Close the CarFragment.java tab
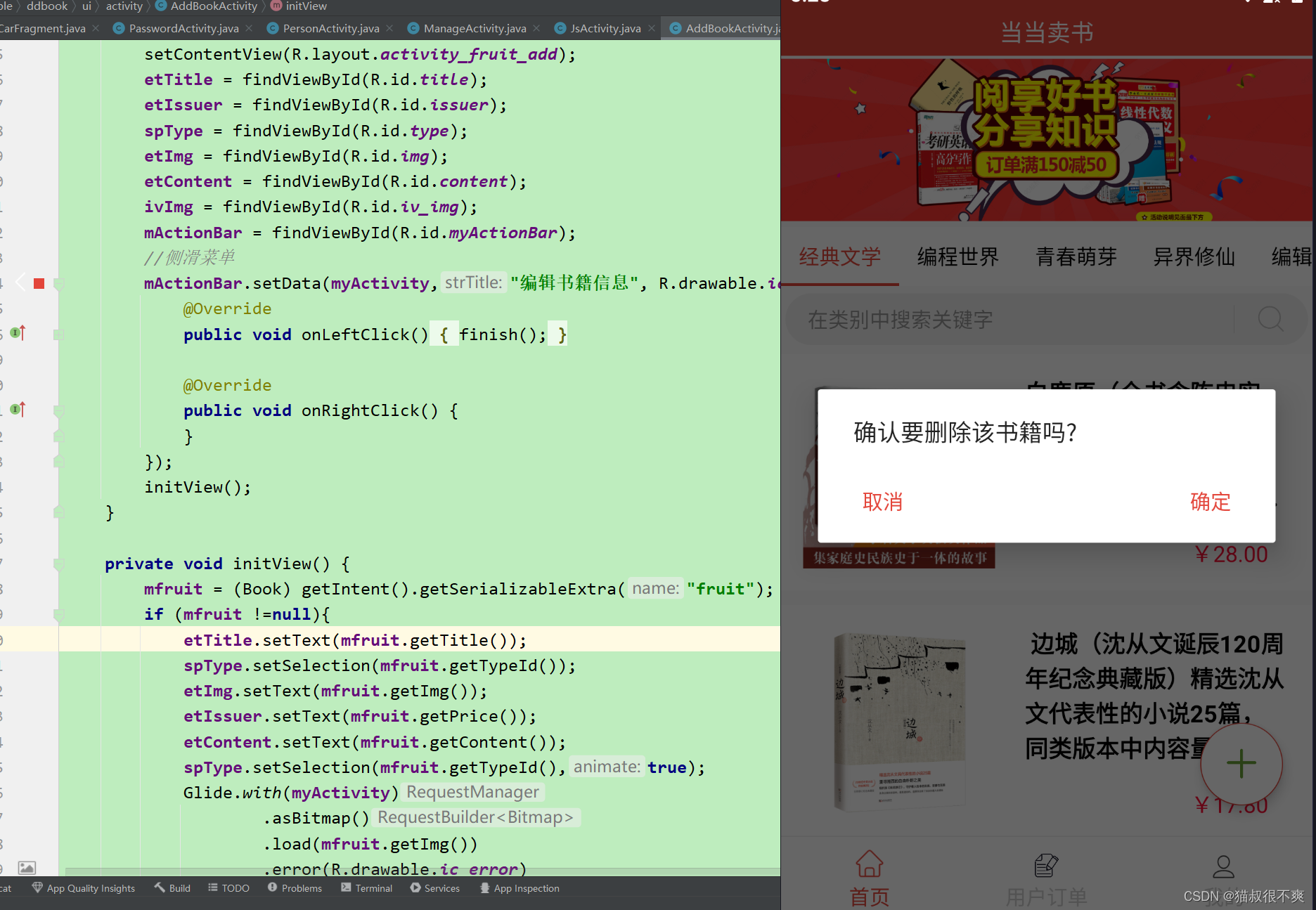The image size is (1316, 910). 96,28
